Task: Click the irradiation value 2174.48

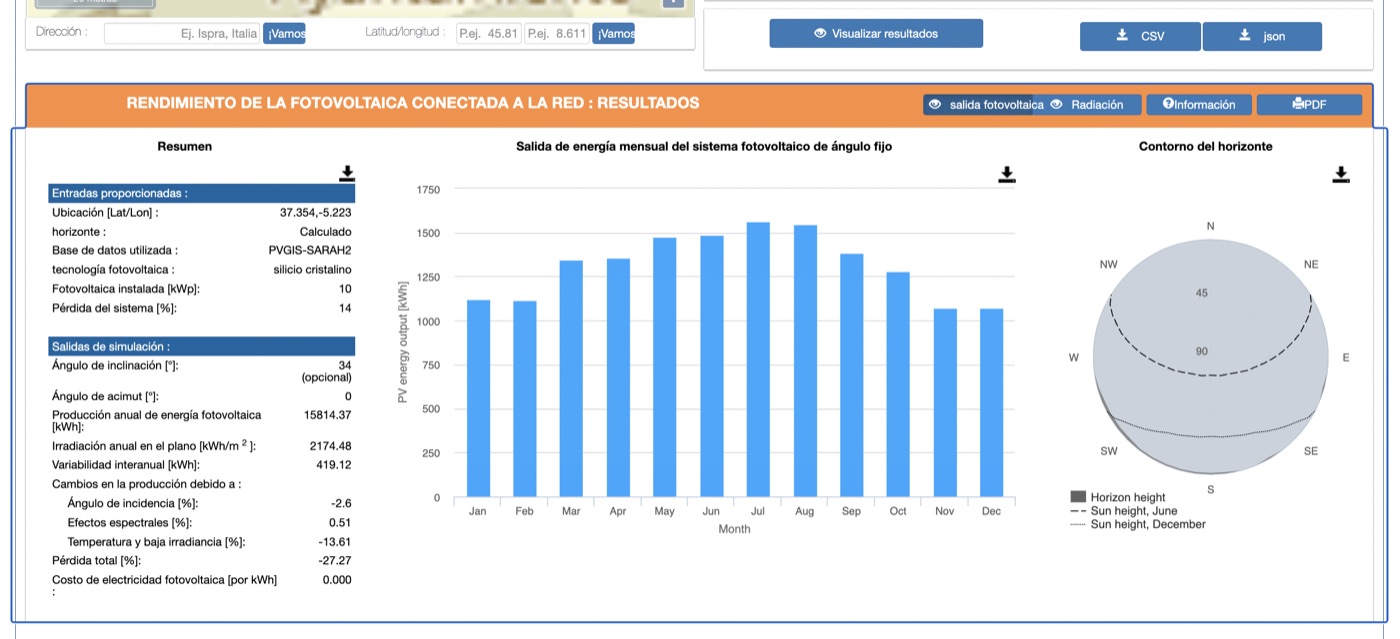Action: tap(331, 446)
